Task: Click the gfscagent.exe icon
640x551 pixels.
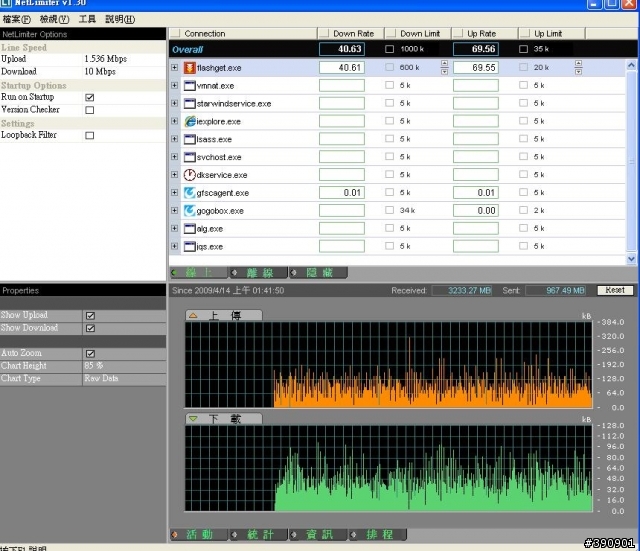Action: pos(189,193)
